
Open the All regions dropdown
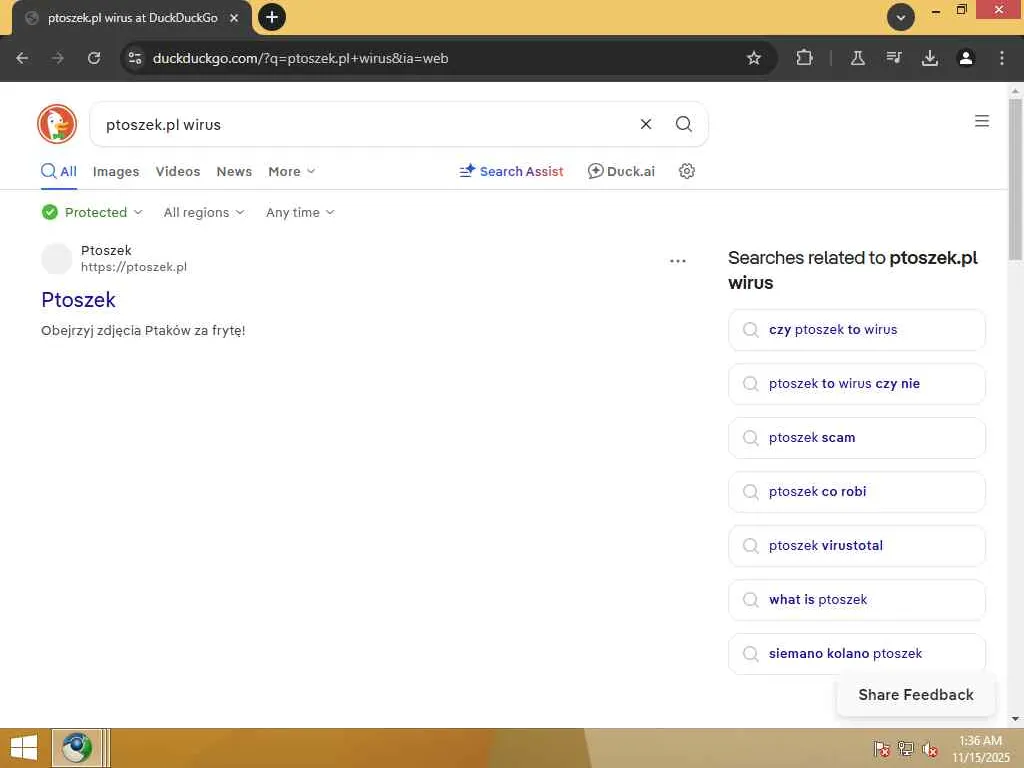point(204,212)
